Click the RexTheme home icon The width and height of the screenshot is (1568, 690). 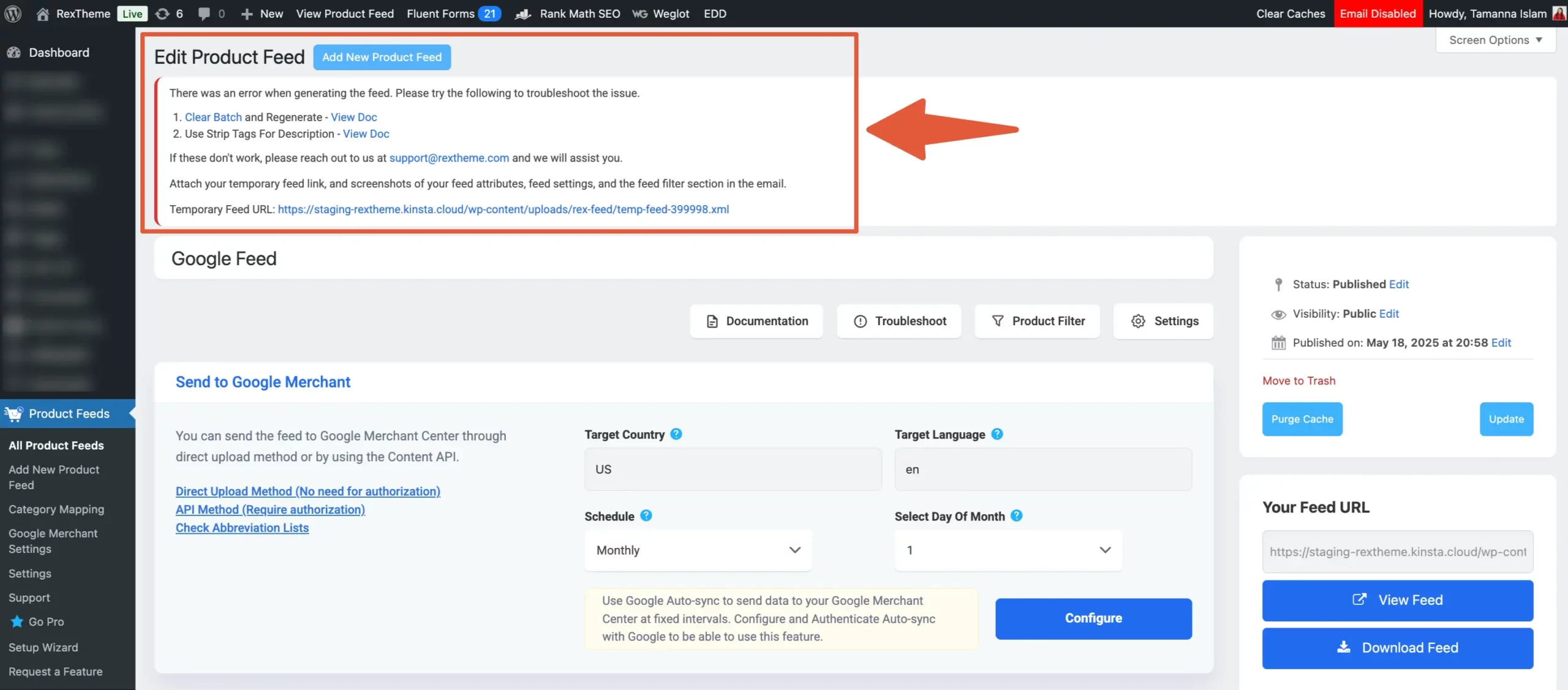tap(42, 13)
